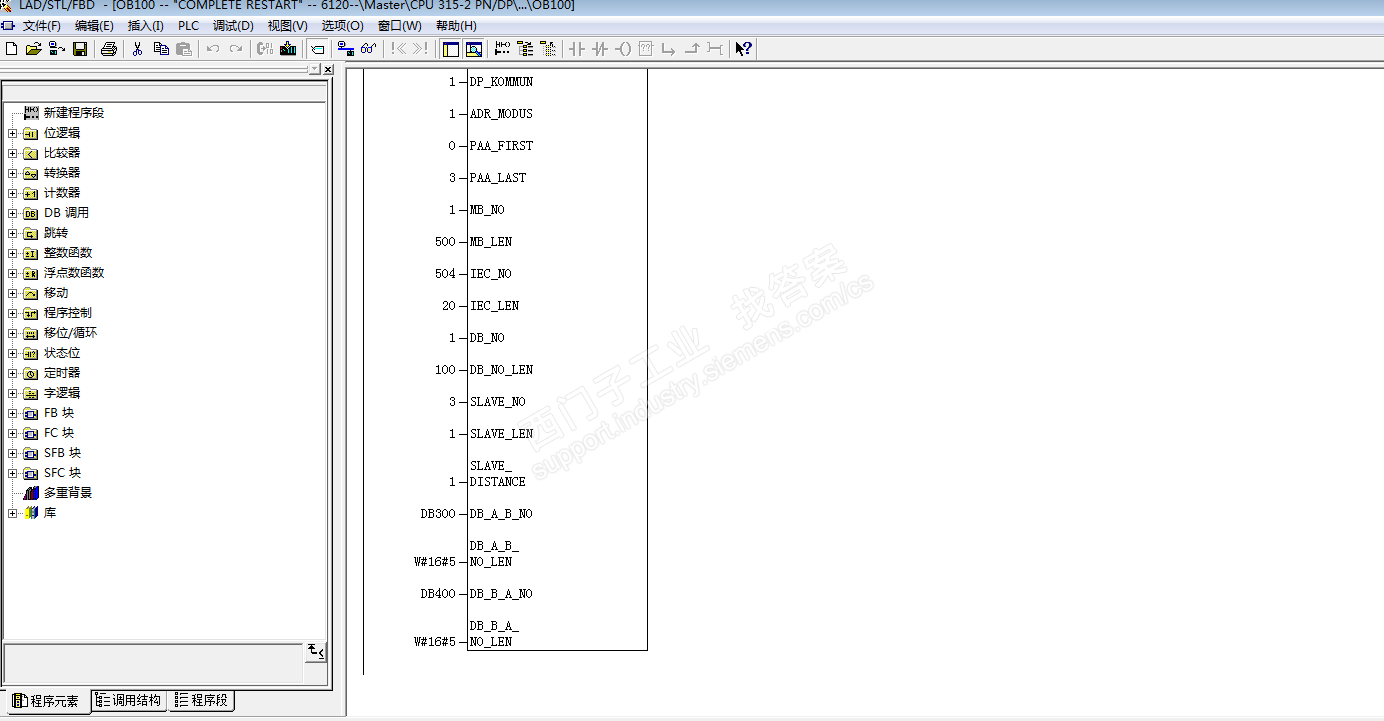
Task: Click the Close branch icon
Action: click(692, 48)
